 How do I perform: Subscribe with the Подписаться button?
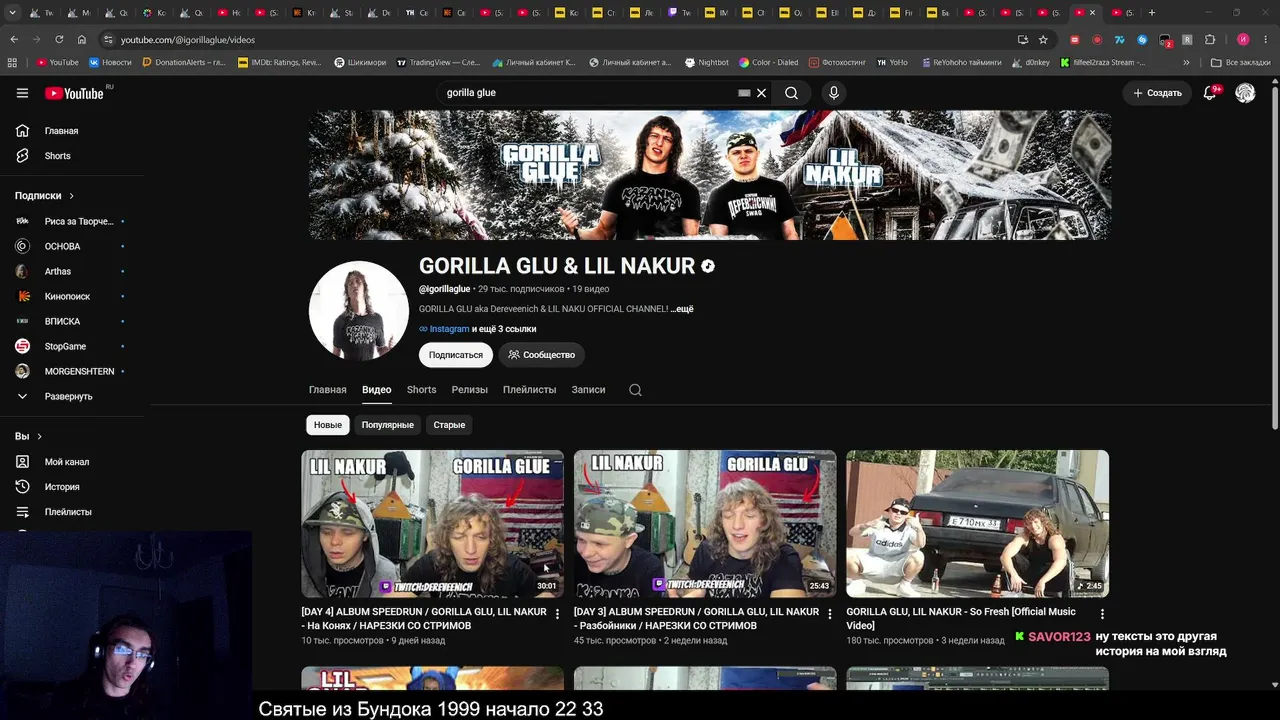(456, 355)
